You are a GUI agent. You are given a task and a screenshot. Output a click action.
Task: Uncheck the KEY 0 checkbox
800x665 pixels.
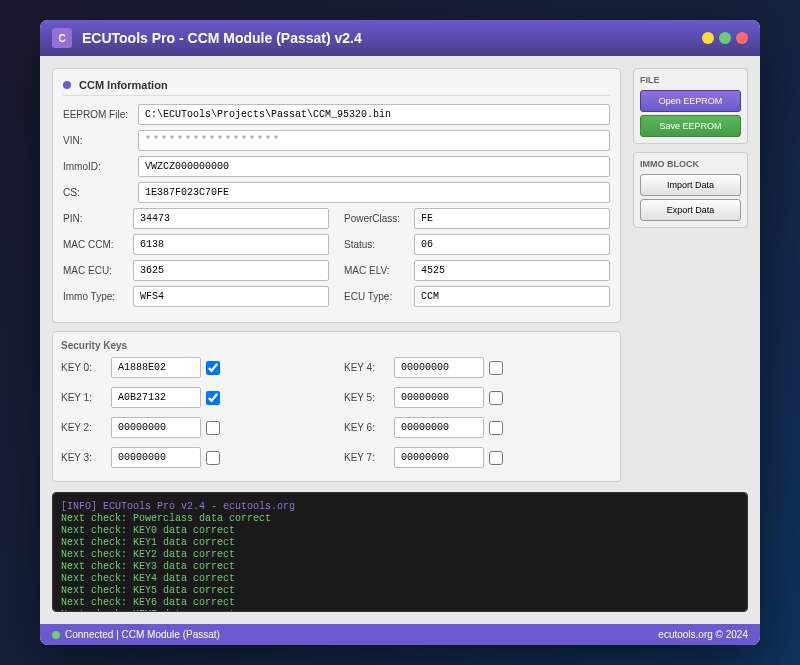(212, 368)
